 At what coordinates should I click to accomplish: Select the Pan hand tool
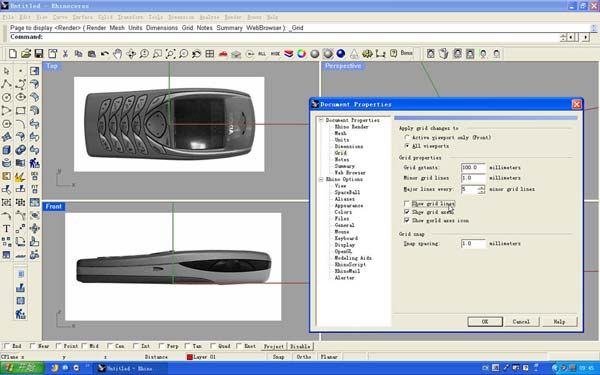tap(117, 54)
